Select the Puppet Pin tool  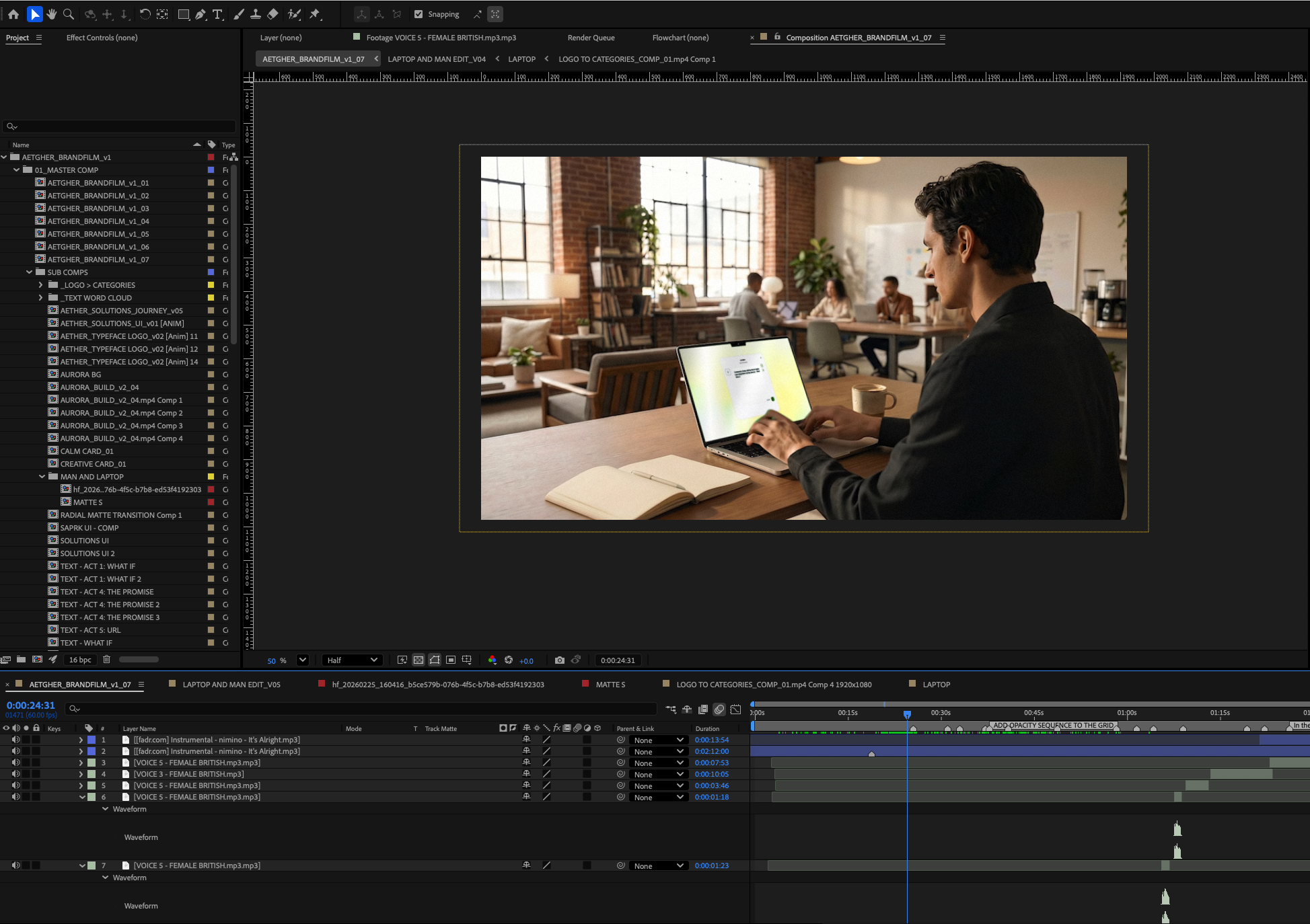click(315, 14)
